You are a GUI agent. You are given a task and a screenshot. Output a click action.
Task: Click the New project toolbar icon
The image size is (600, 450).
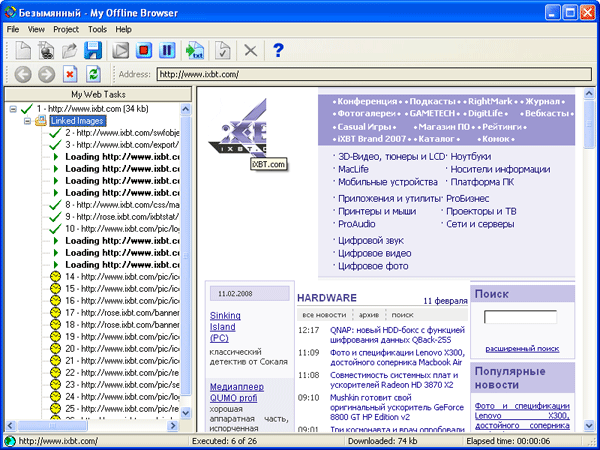click(23, 50)
